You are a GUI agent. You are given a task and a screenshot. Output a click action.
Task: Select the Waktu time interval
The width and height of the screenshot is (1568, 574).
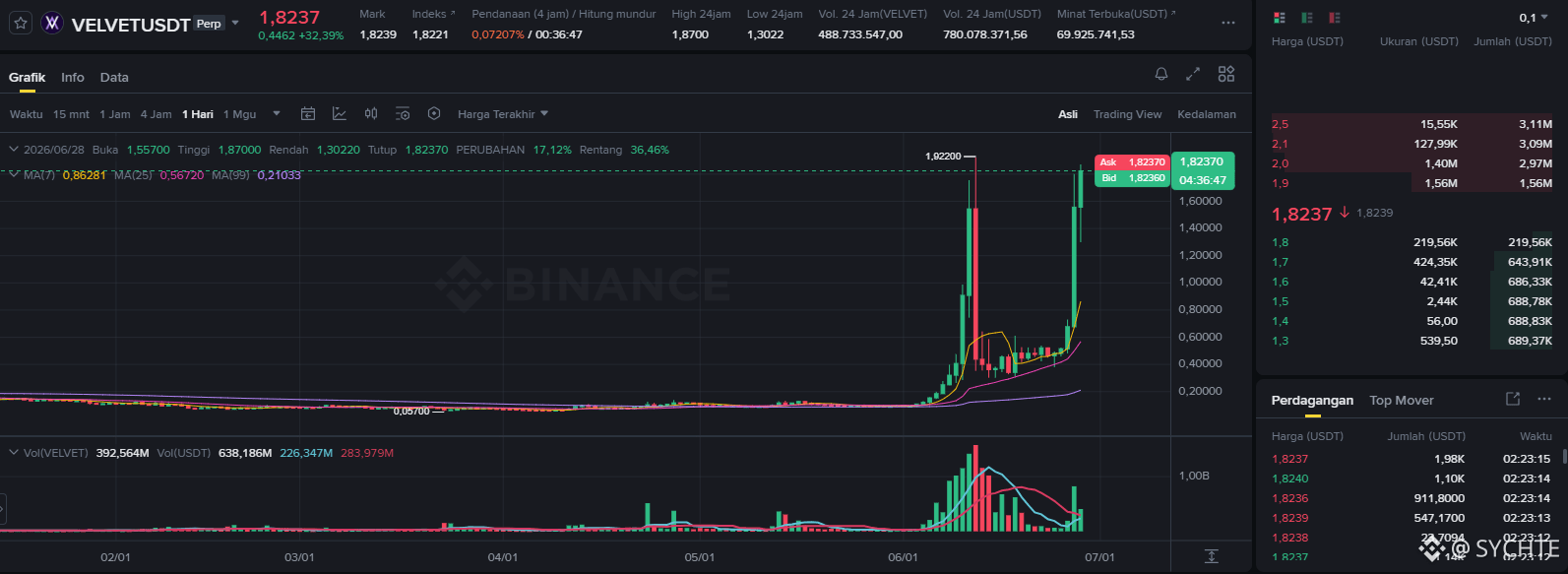[27, 114]
